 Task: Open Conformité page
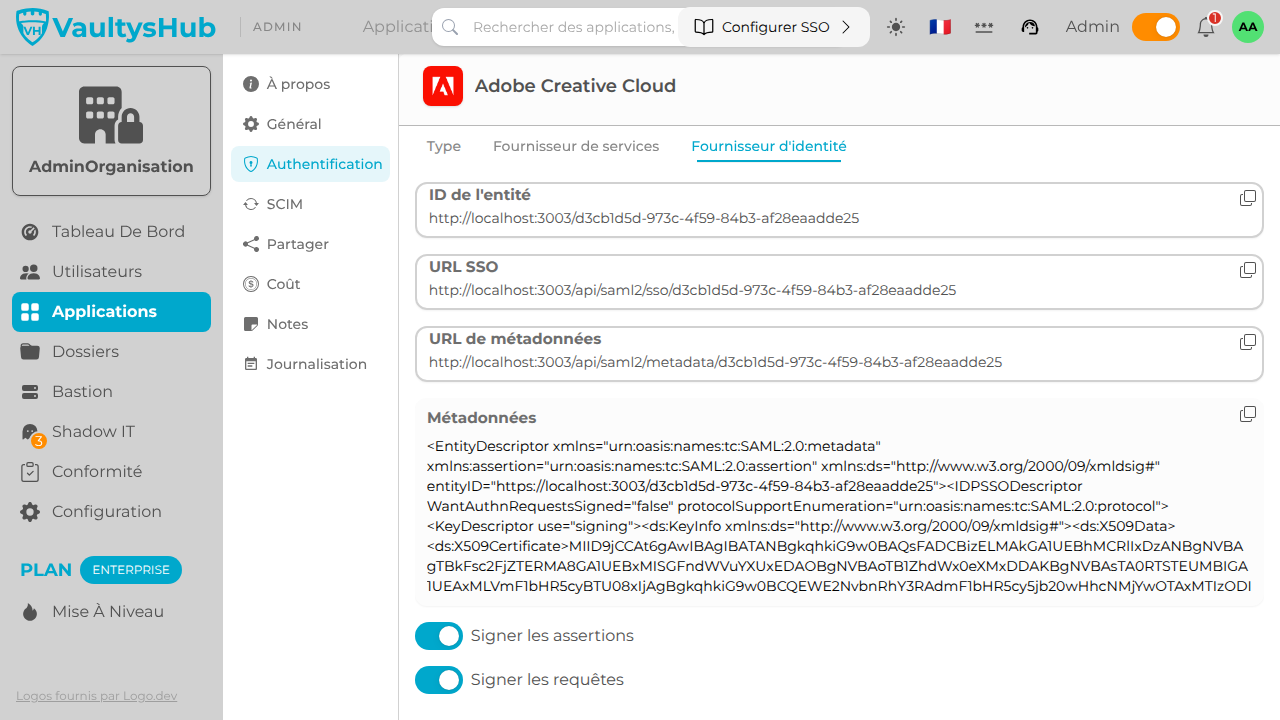click(x=111, y=472)
